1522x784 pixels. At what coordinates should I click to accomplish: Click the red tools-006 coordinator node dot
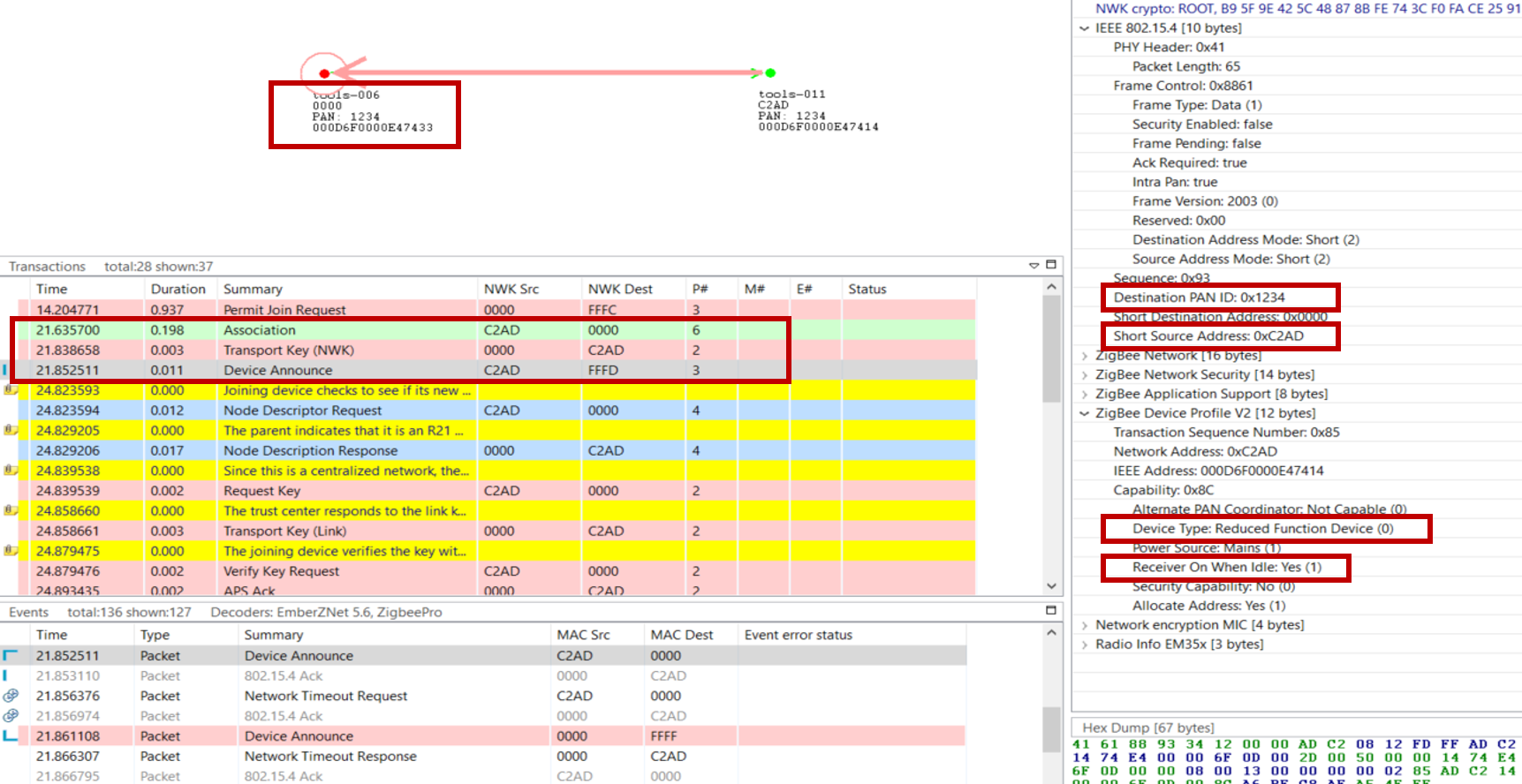point(324,73)
